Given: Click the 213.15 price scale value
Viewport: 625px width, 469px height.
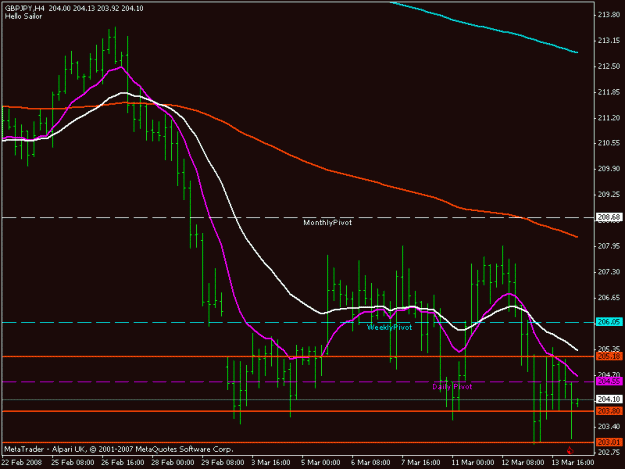Looking at the screenshot, I should 609,41.
